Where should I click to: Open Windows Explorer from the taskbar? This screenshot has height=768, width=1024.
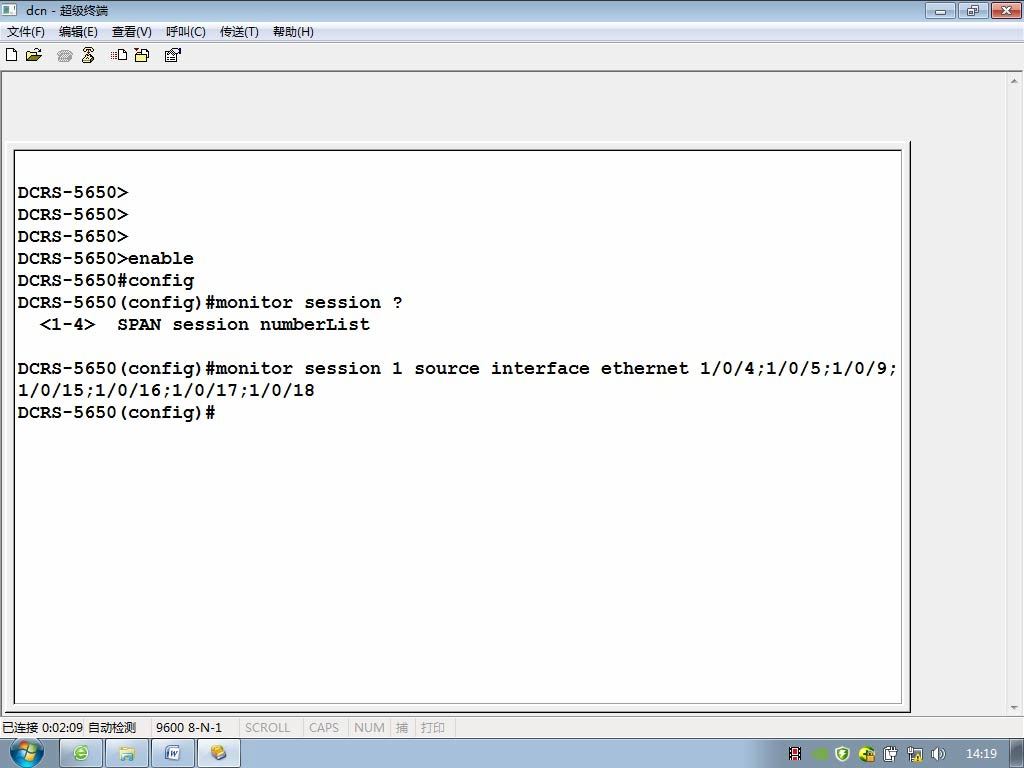click(x=127, y=754)
